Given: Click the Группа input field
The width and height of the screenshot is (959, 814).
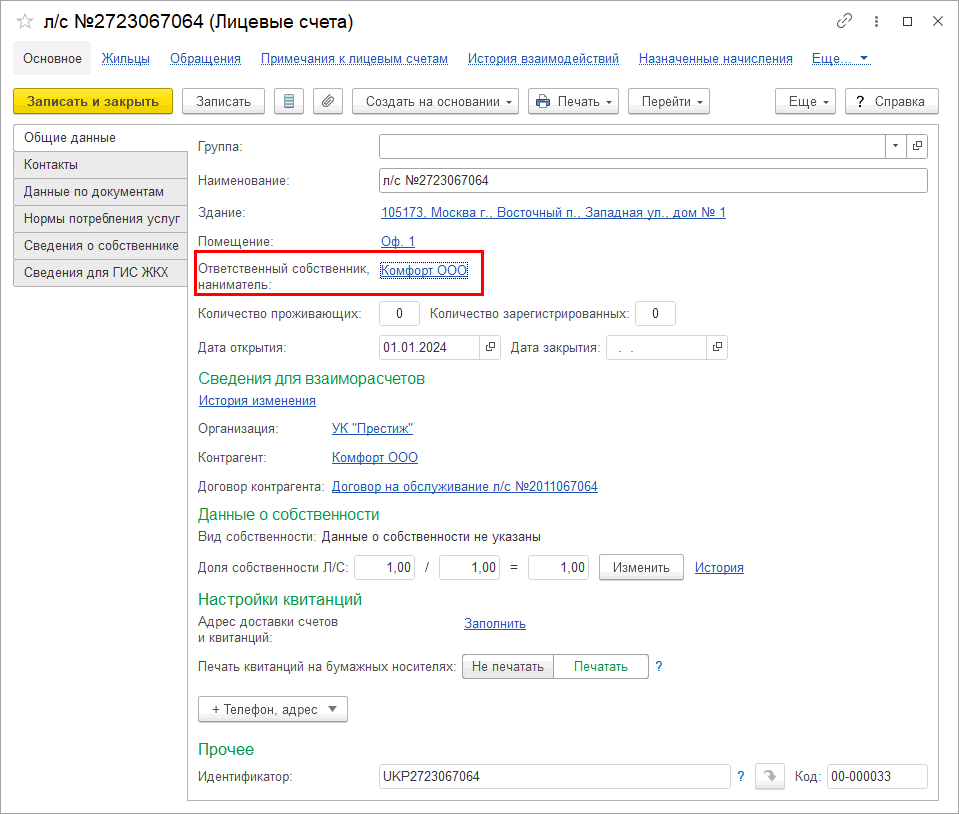Looking at the screenshot, I should tap(632, 146).
